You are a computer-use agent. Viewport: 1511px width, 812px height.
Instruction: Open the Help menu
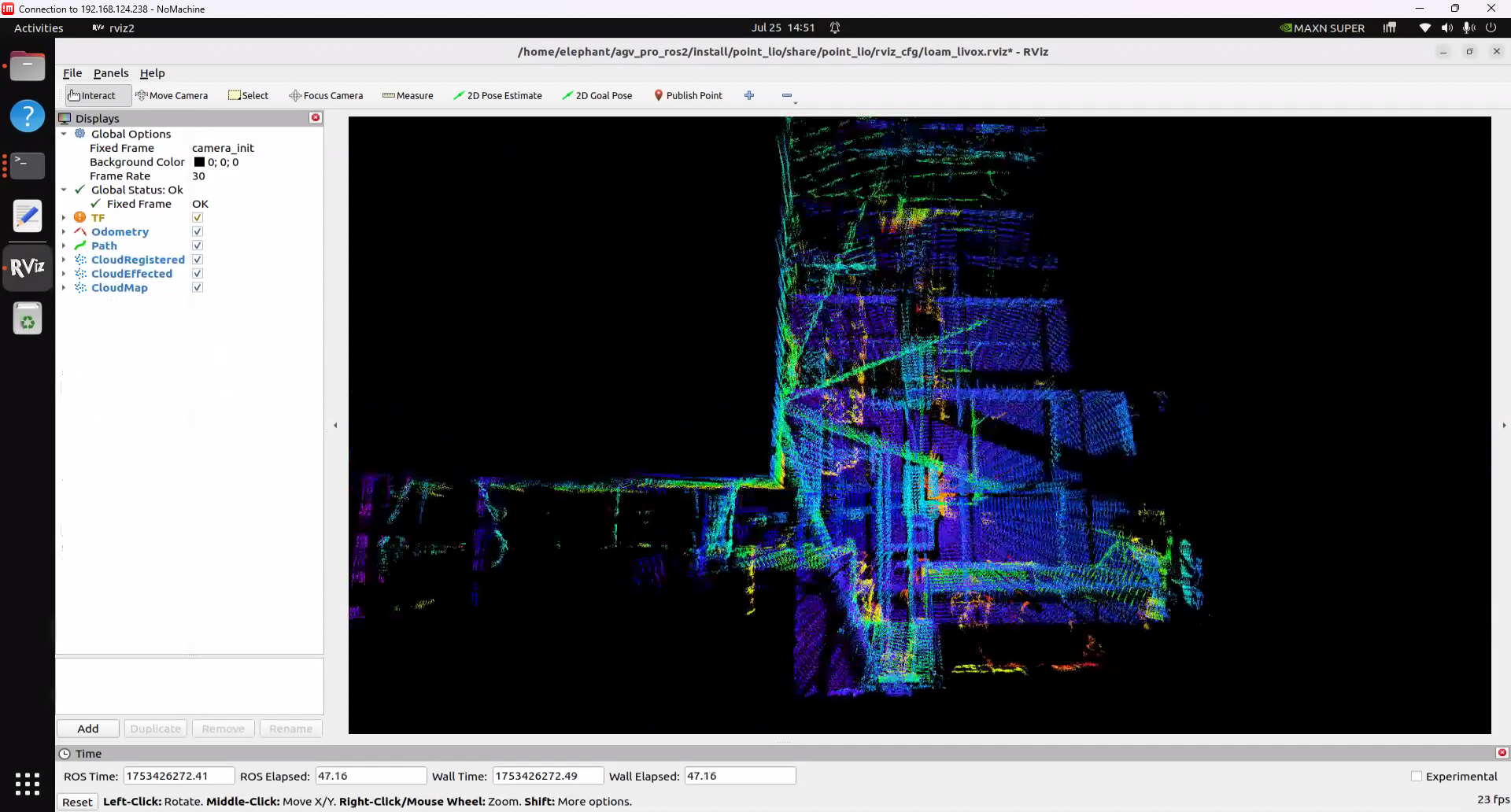point(153,73)
